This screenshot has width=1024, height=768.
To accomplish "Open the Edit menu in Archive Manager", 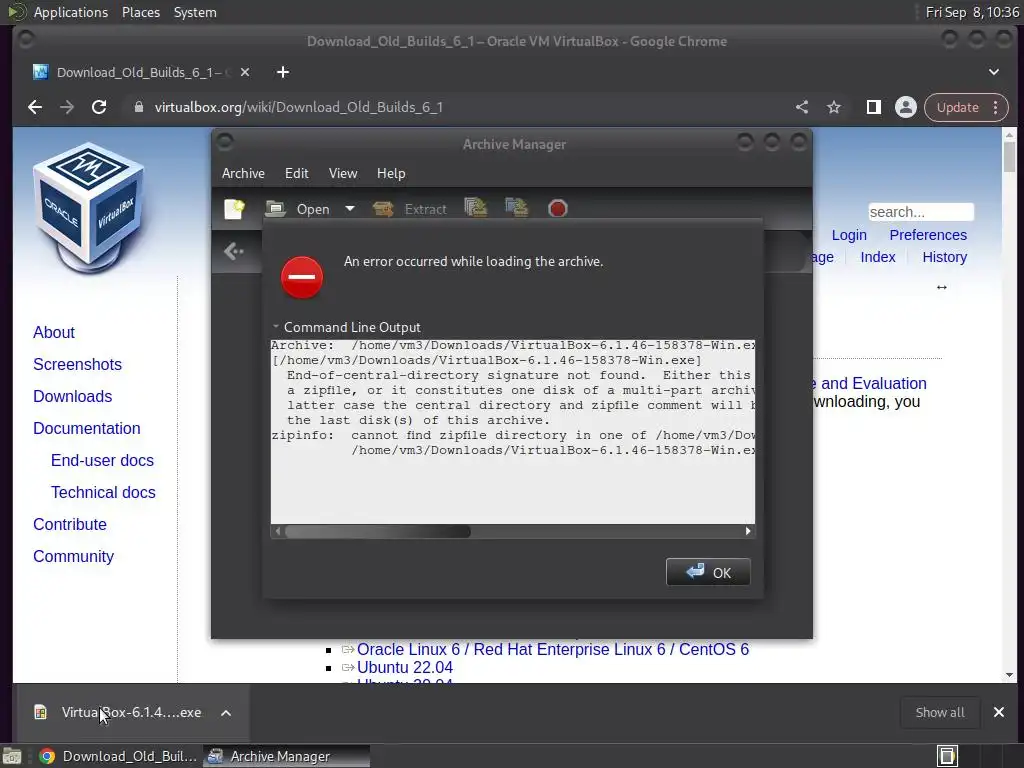I will pyautogui.click(x=296, y=173).
